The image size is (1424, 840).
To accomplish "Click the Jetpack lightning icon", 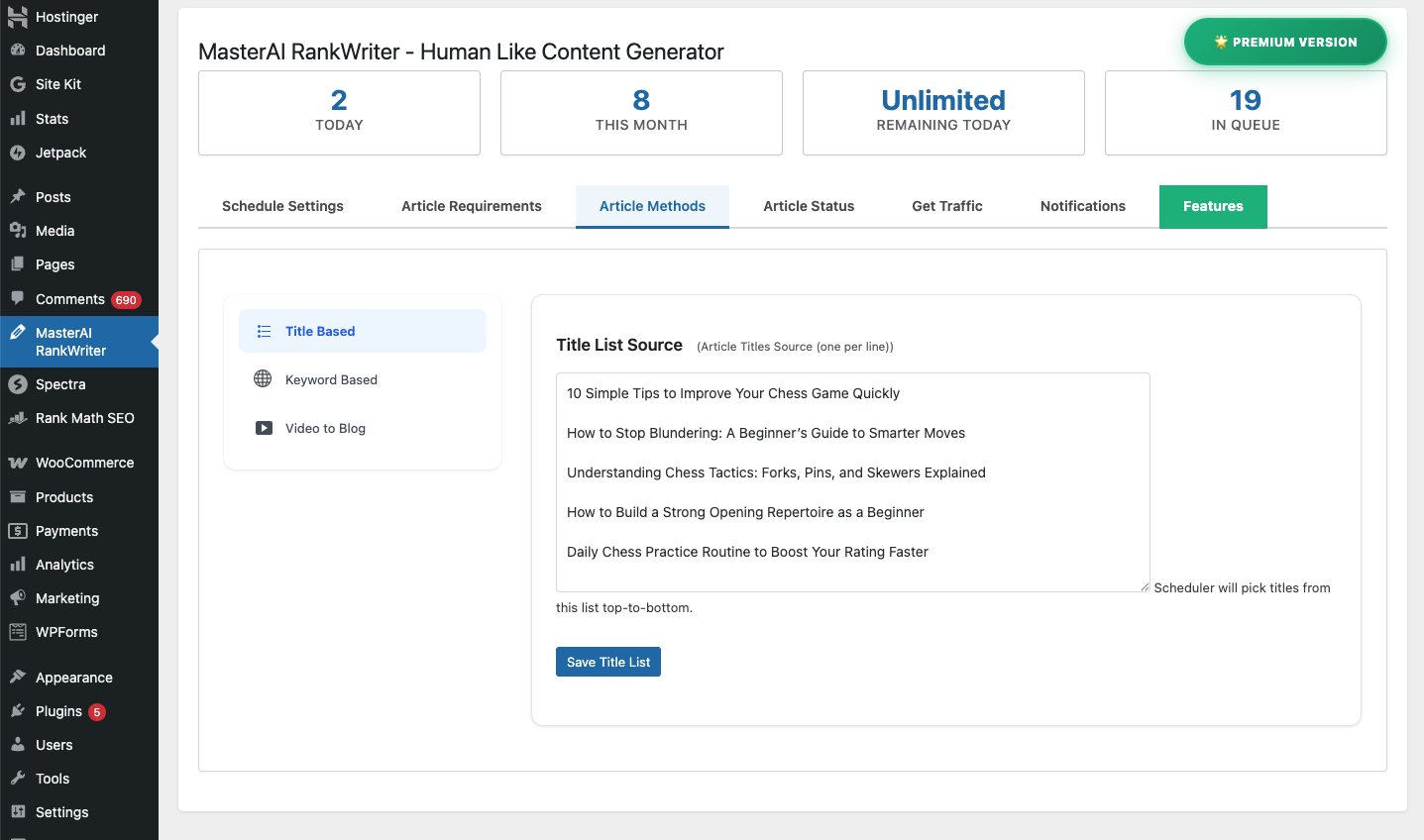I will (x=18, y=153).
